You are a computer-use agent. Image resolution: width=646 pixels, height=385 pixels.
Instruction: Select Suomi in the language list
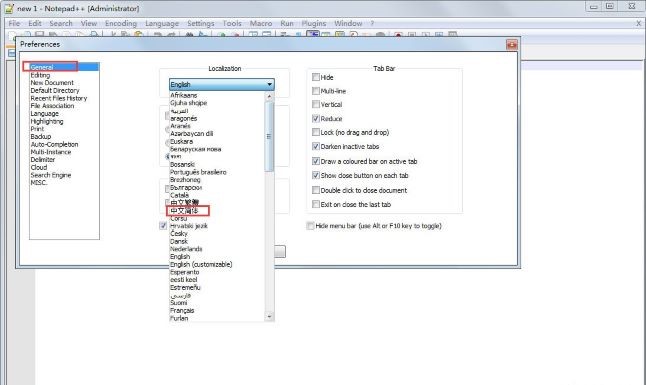tap(179, 303)
